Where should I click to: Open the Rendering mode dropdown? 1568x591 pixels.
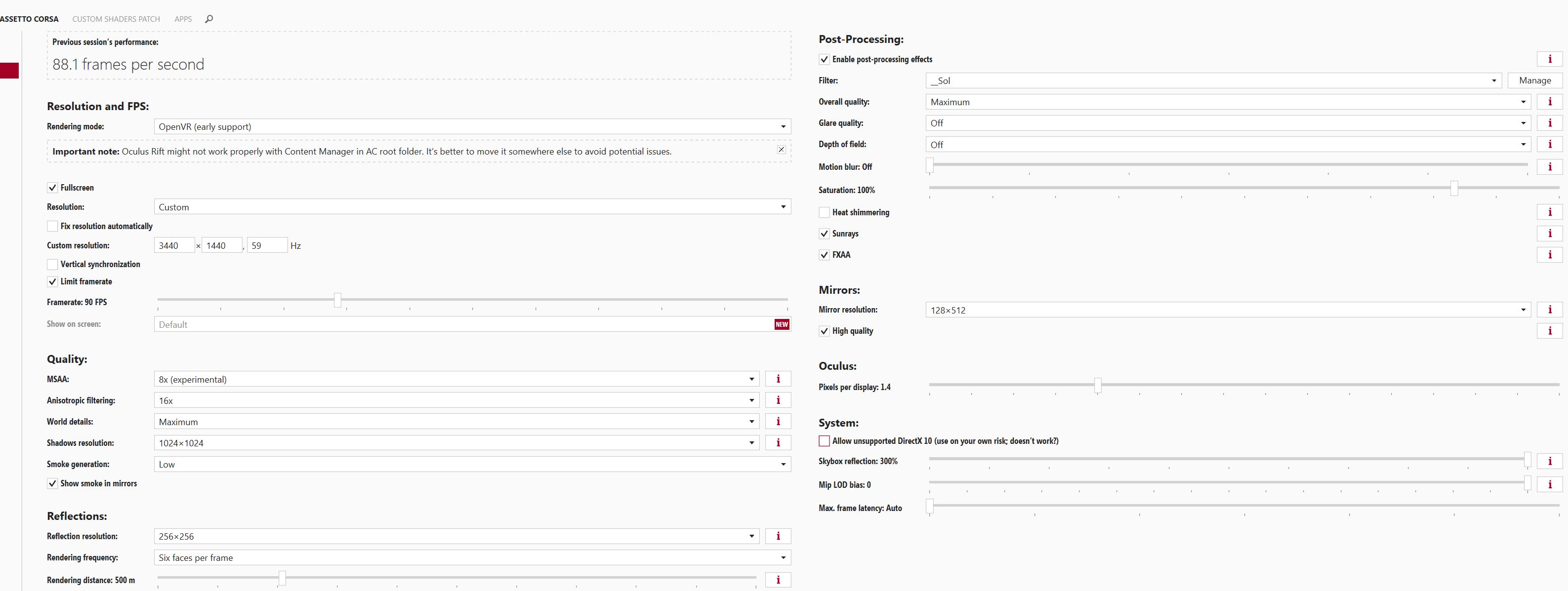(472, 126)
